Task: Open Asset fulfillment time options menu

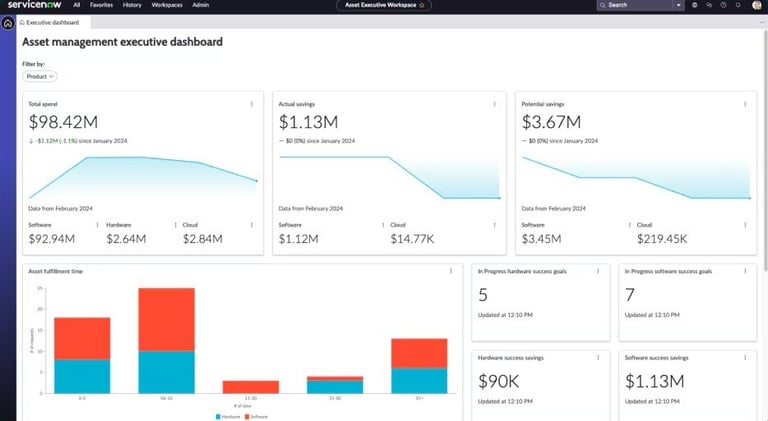Action: click(451, 270)
